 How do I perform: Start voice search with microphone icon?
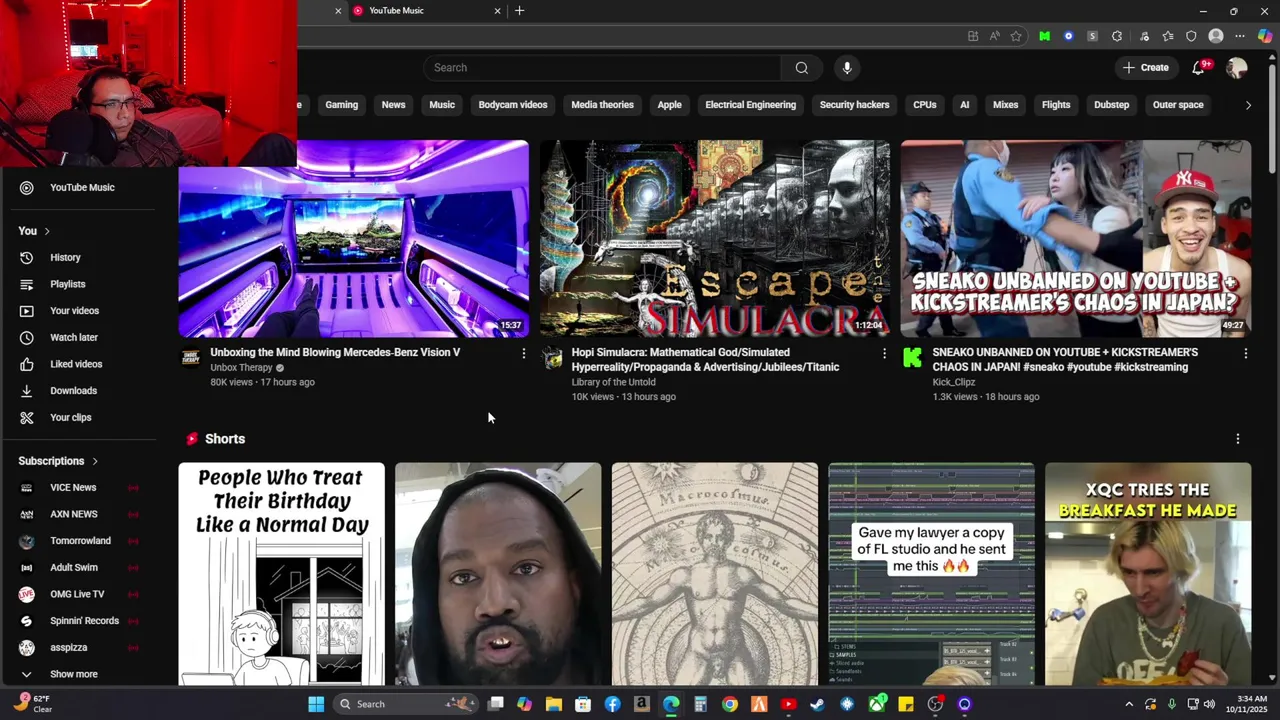[847, 68]
